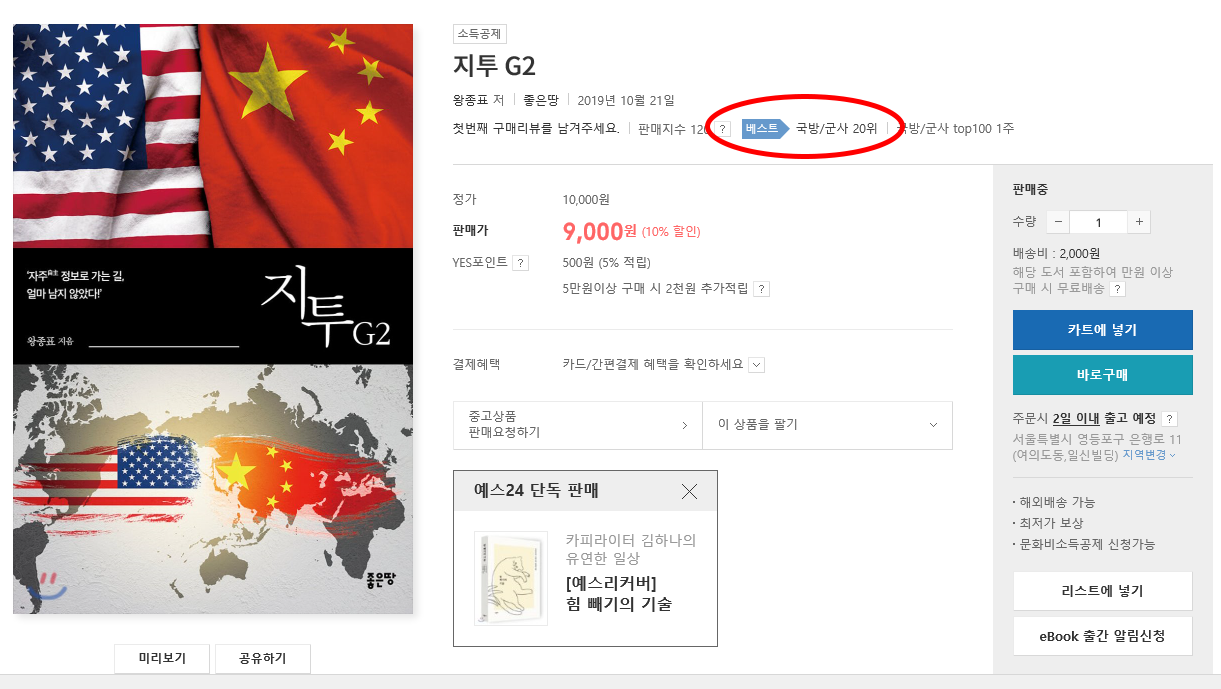Click the question mark beside 무료배송
Viewport: 1221px width, 689px height.
point(1117,289)
